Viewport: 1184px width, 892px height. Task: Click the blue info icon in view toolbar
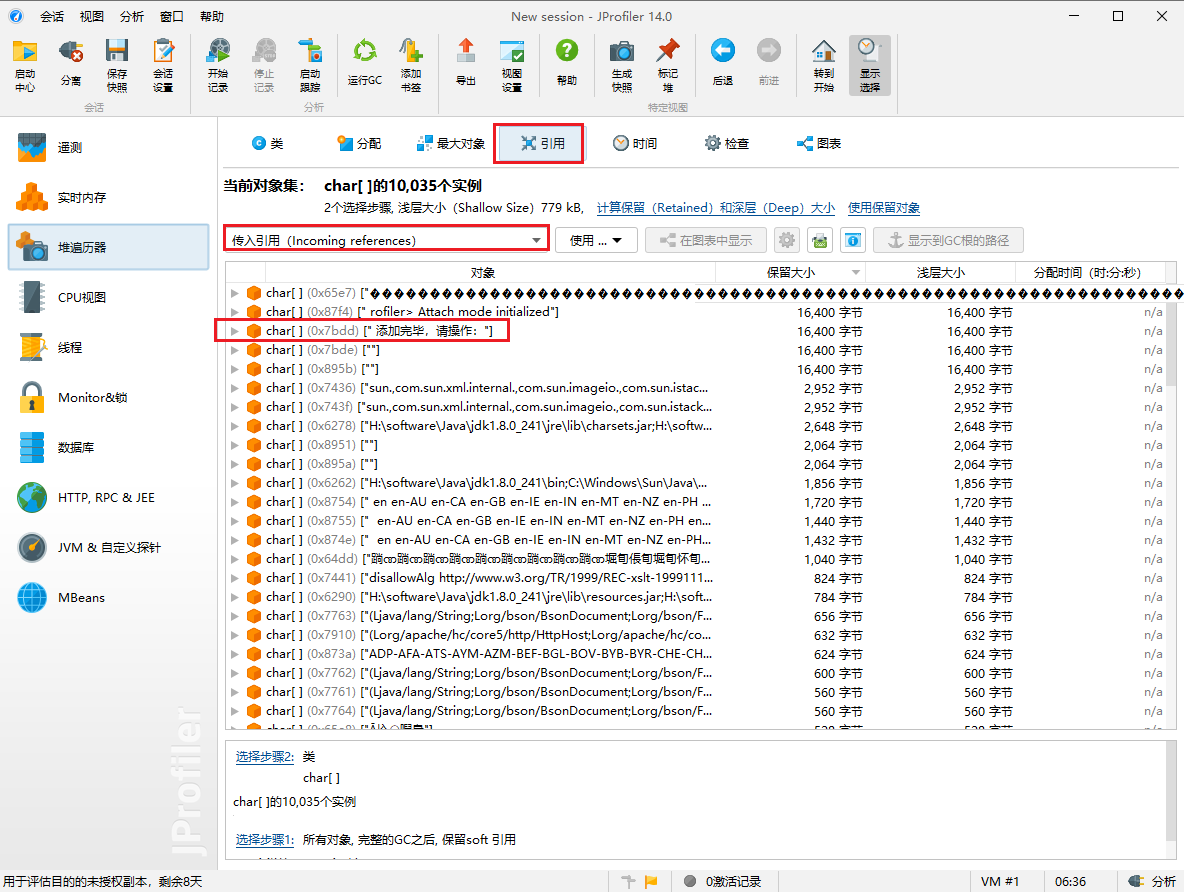853,240
